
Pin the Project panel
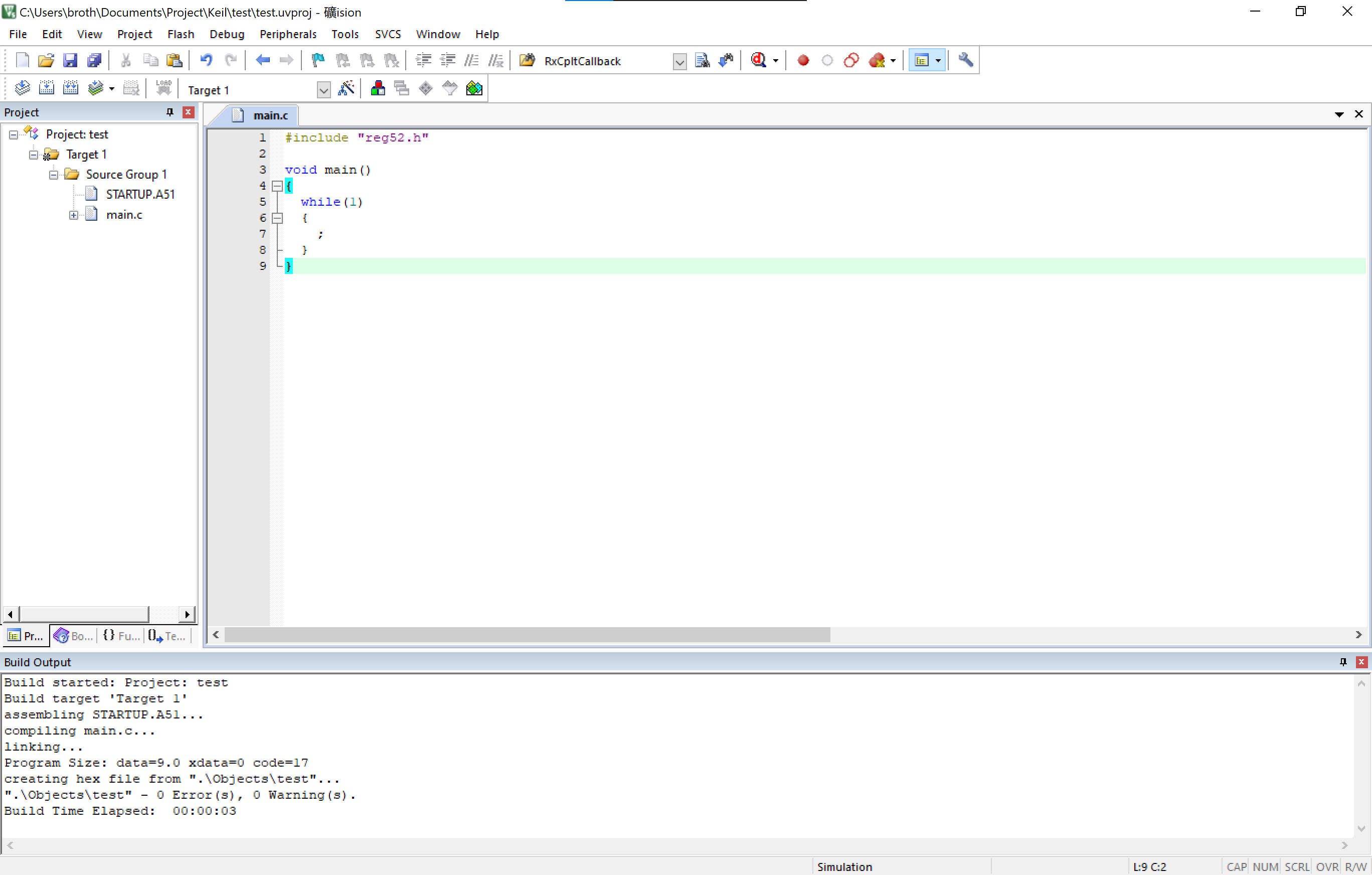pos(169,112)
